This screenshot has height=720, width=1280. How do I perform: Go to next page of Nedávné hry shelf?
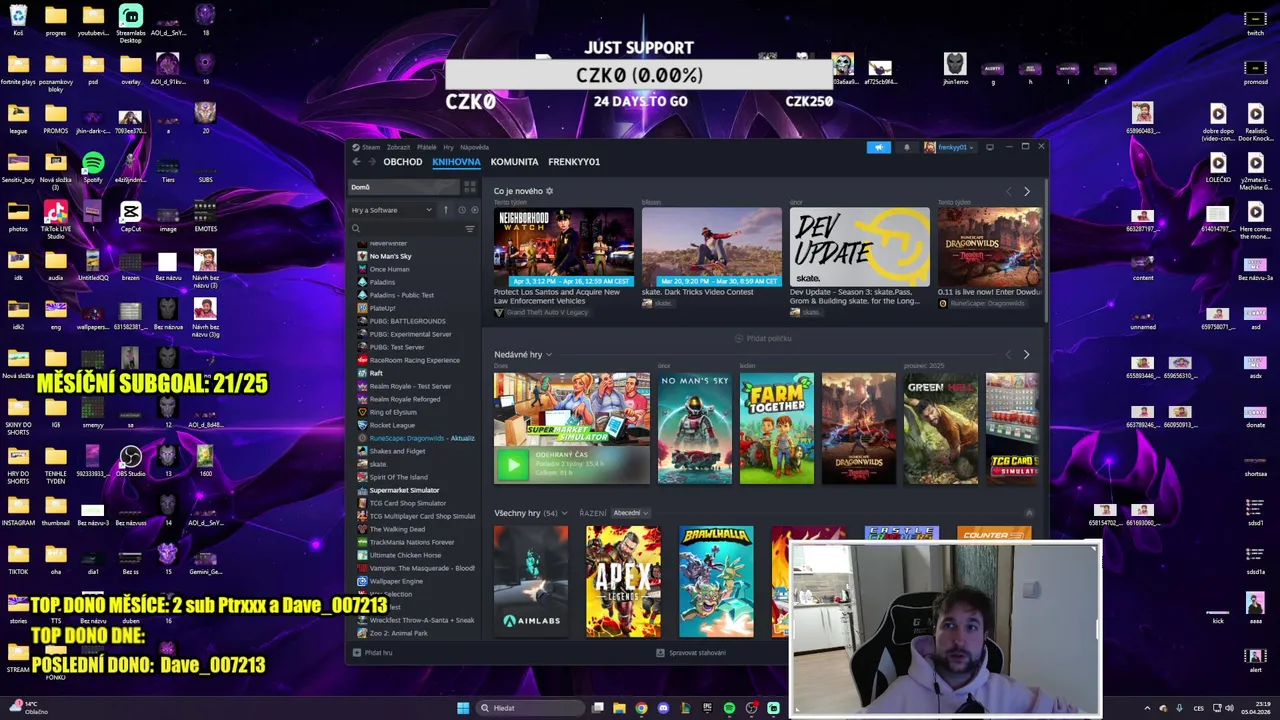(x=1026, y=355)
